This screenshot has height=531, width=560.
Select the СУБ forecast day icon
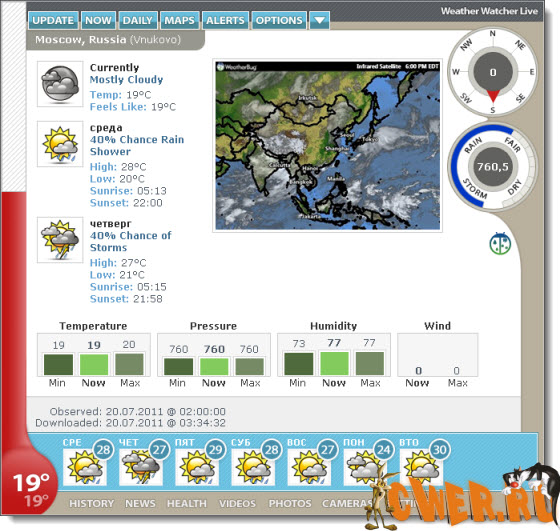(x=253, y=467)
